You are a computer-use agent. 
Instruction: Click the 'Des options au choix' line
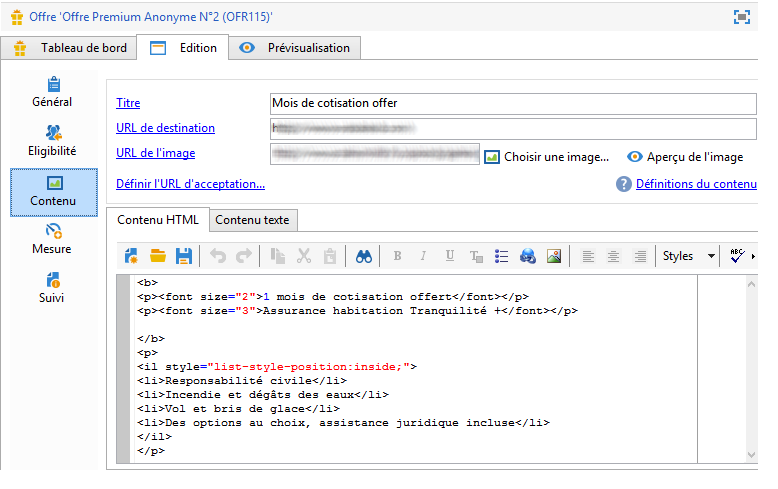click(x=343, y=423)
